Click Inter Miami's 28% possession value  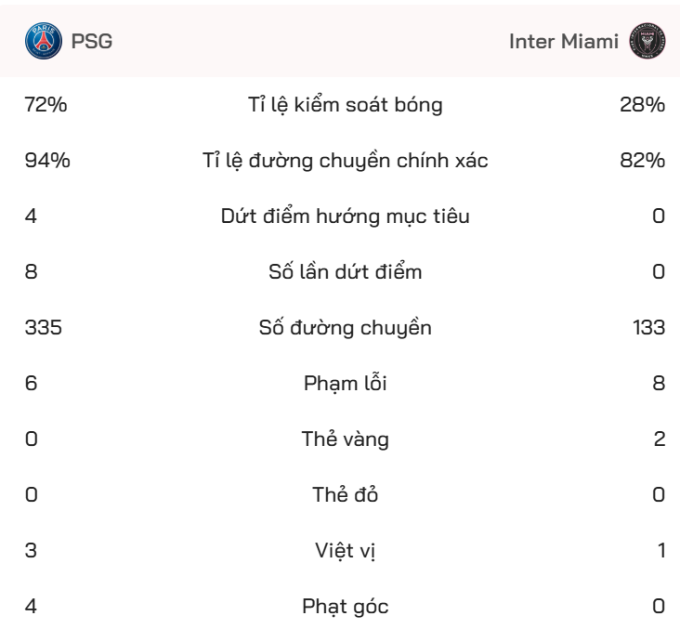coord(642,105)
